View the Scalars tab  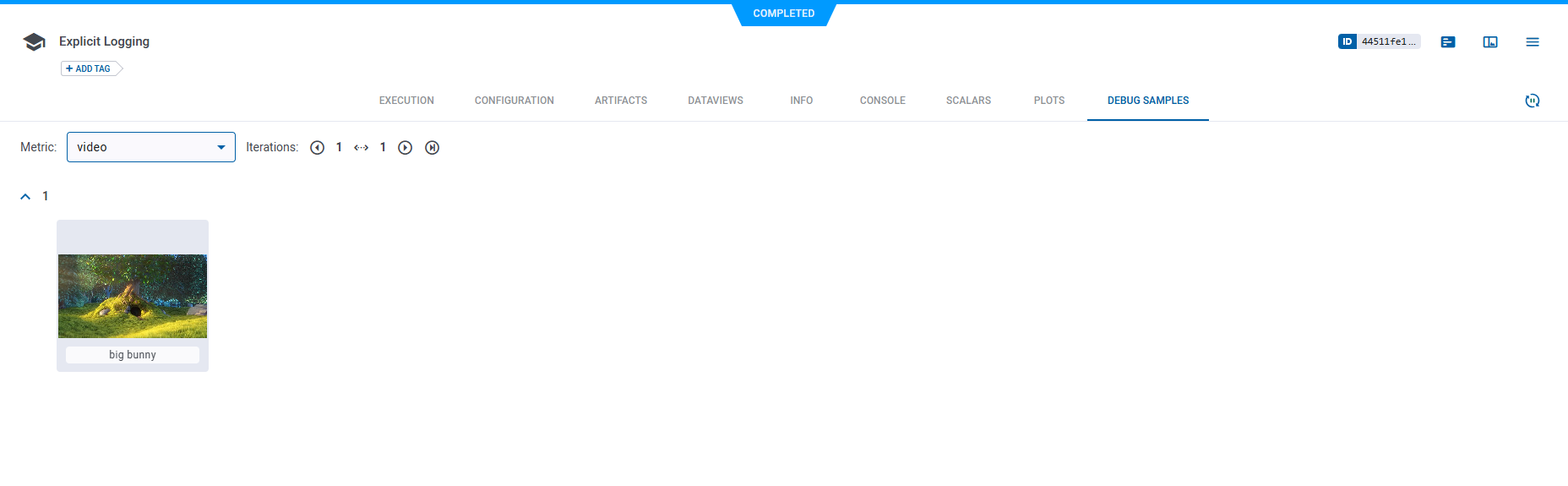coord(968,101)
